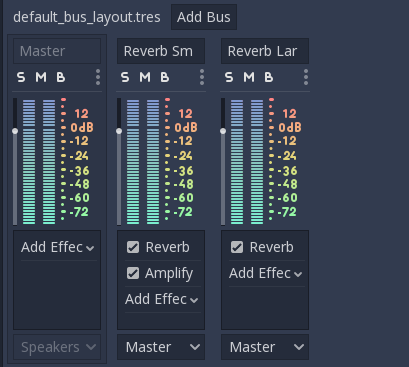The image size is (409, 367).
Task: Open Speakers output dropdown on Master bus
Action: [x=57, y=347]
